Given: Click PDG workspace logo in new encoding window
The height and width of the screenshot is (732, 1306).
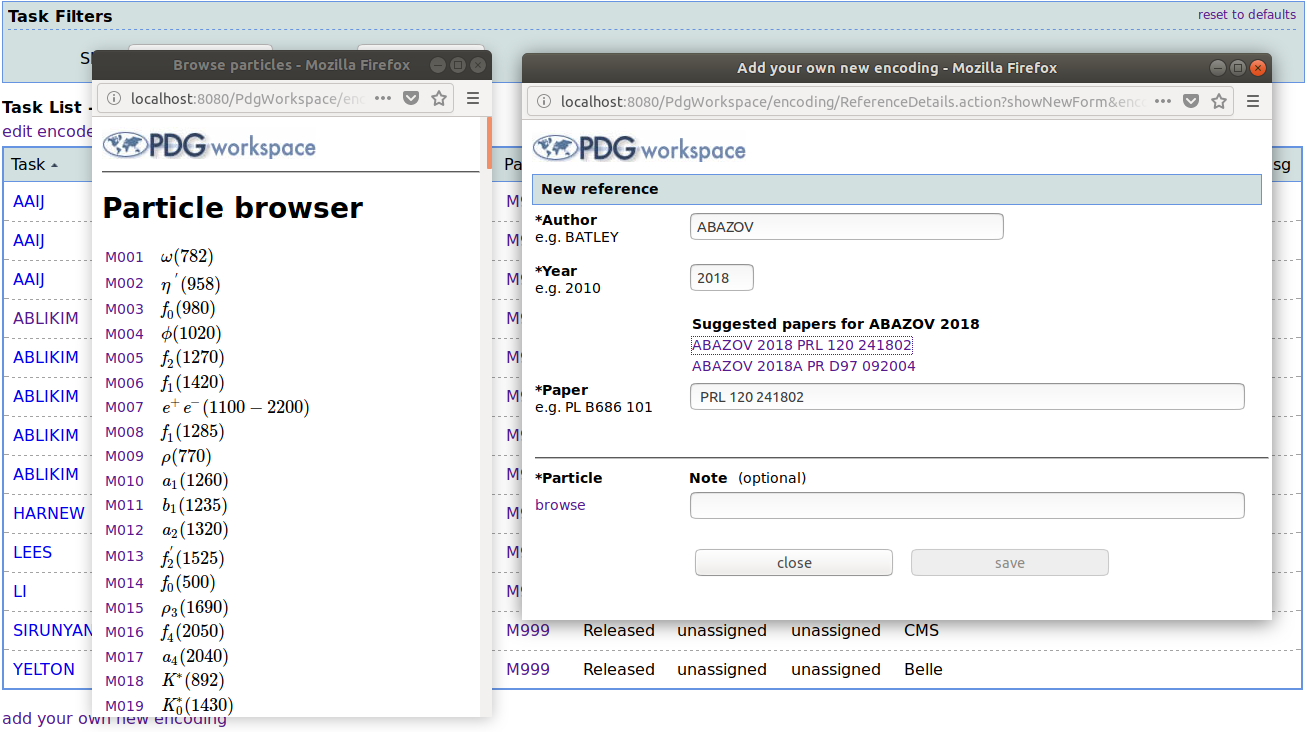Looking at the screenshot, I should [639, 149].
